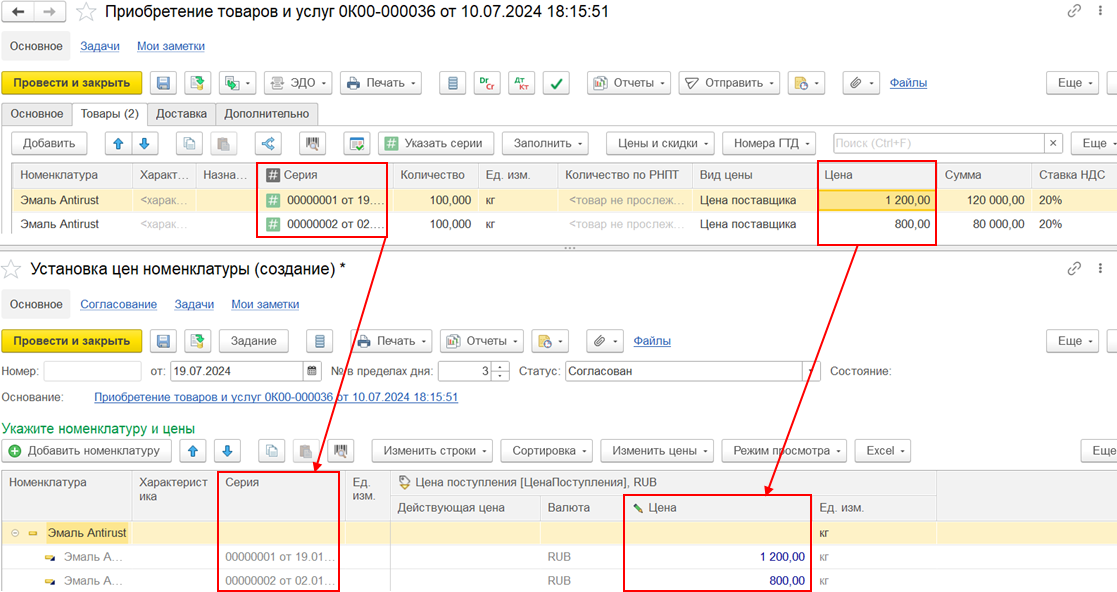Toggle favorite star for Установка цен номенклатуры

coord(13,269)
